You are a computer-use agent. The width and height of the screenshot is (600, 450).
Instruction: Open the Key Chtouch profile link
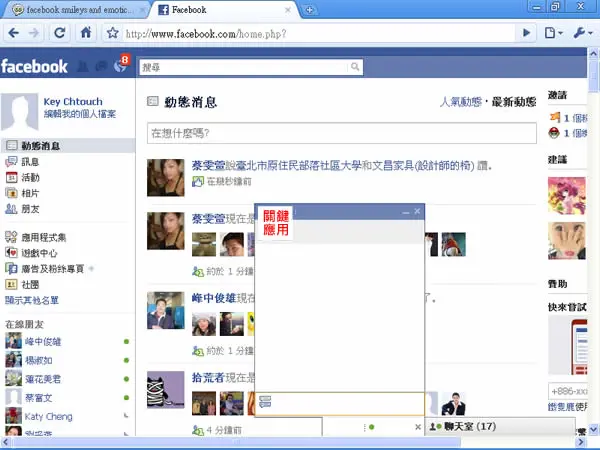73,101
